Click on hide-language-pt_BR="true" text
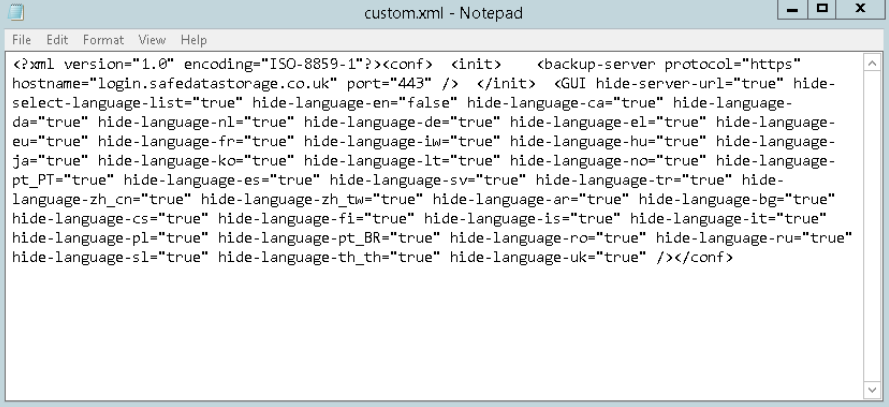 pyautogui.click(x=329, y=238)
